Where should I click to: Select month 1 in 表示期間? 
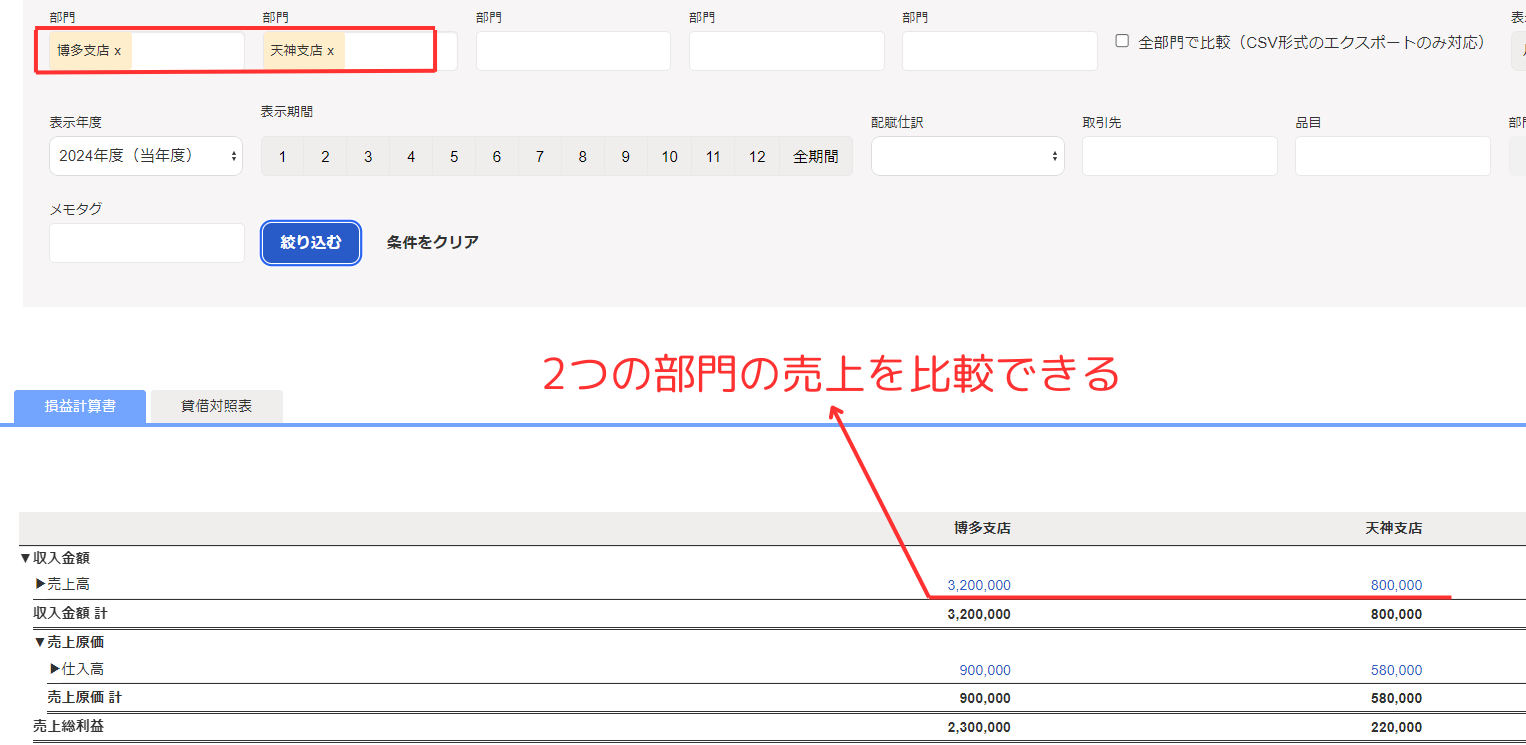pyautogui.click(x=283, y=157)
